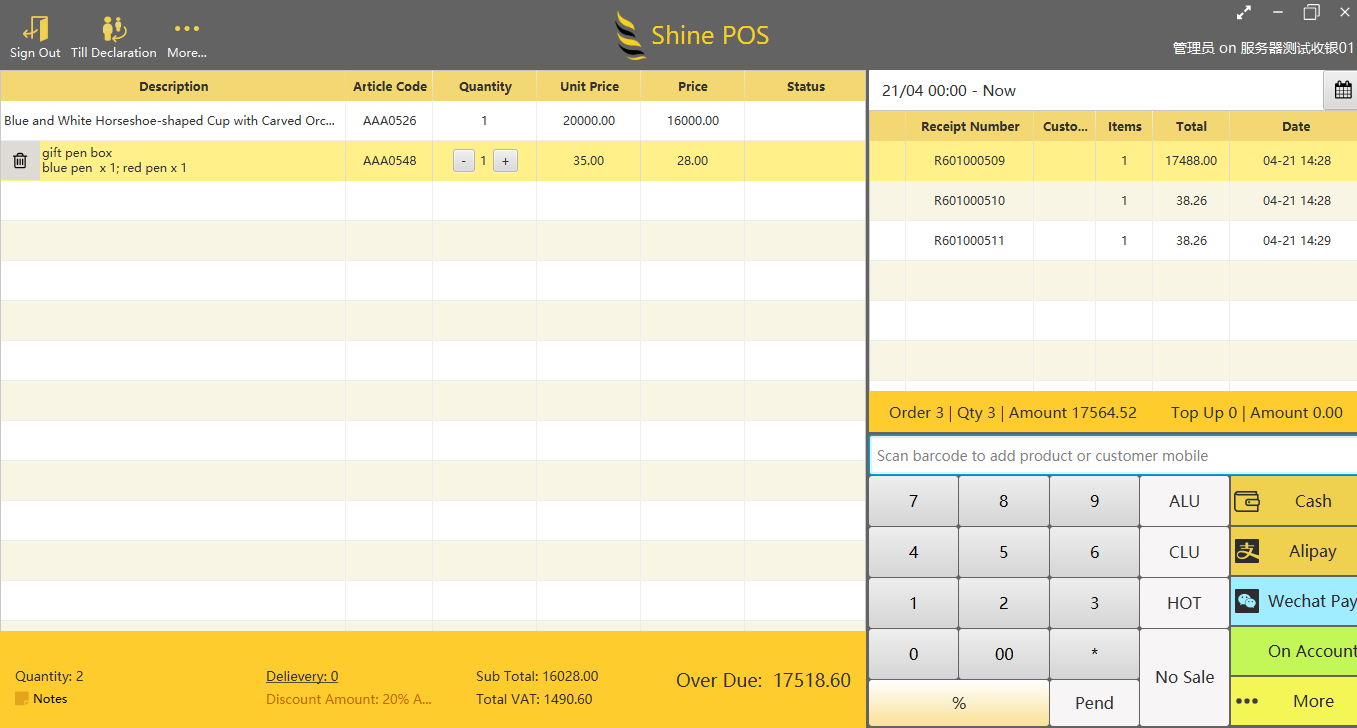
Task: Choose Wechat Pay payment
Action: tap(1293, 601)
